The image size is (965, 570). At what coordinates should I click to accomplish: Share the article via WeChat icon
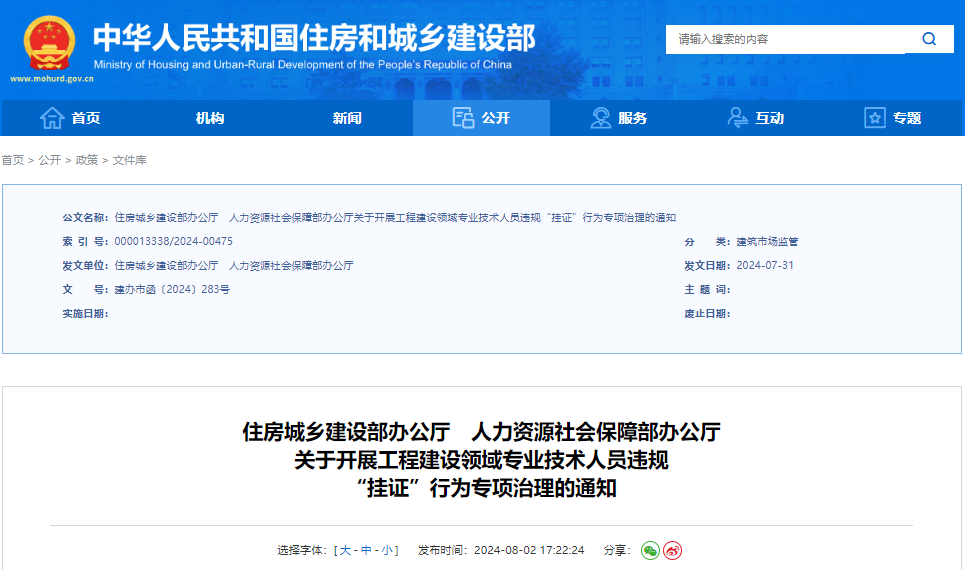(x=650, y=550)
